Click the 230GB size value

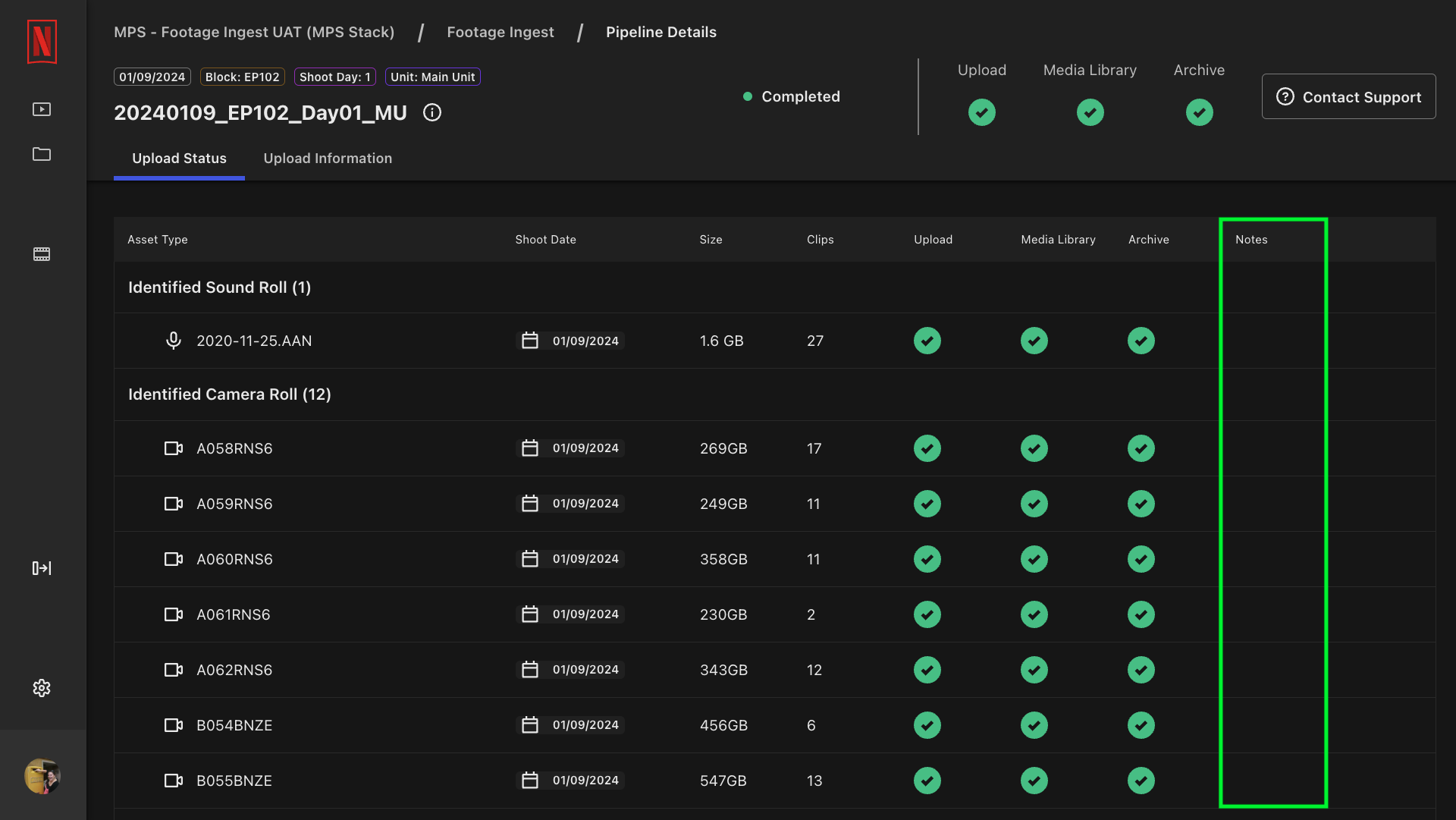coord(723,615)
